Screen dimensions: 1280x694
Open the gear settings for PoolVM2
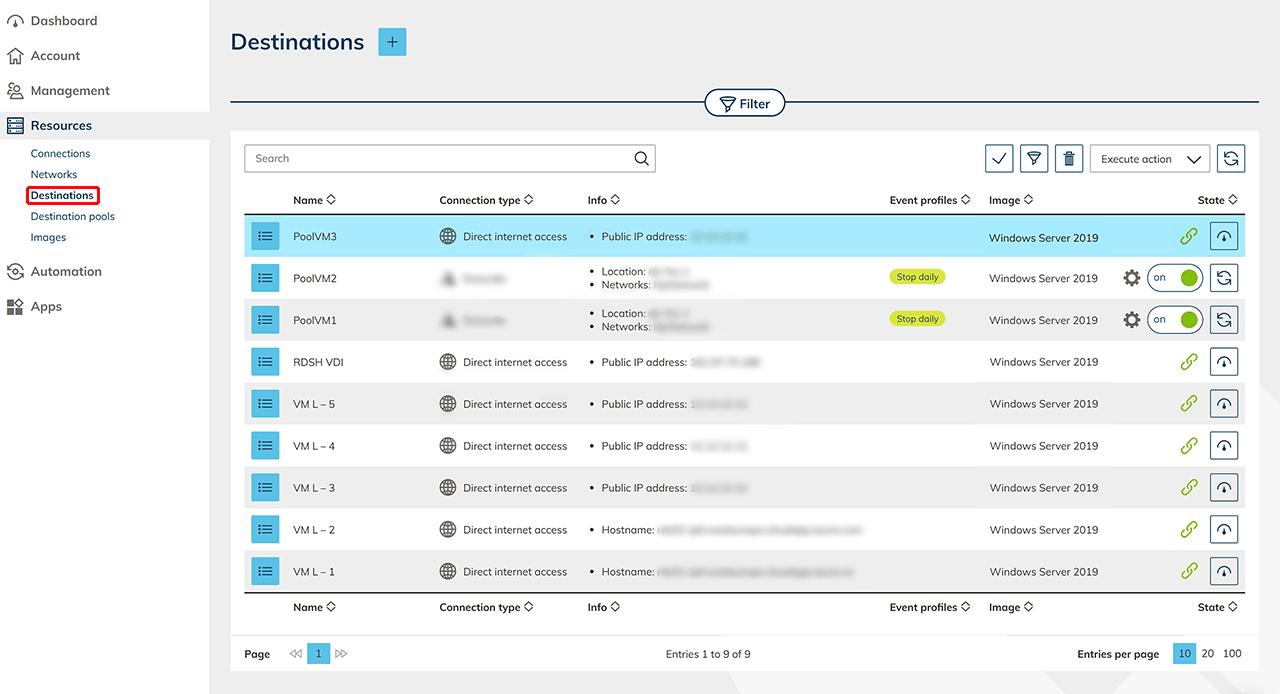(x=1131, y=278)
